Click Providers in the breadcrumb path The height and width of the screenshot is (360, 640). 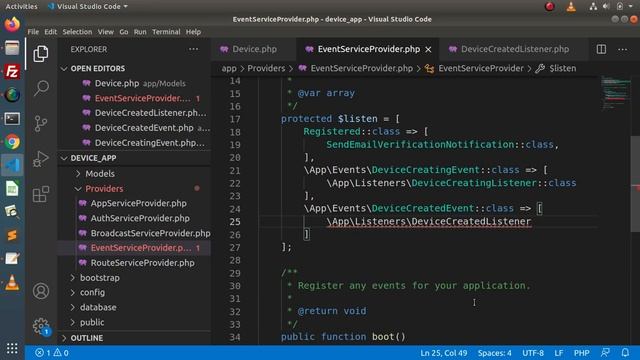pos(266,68)
